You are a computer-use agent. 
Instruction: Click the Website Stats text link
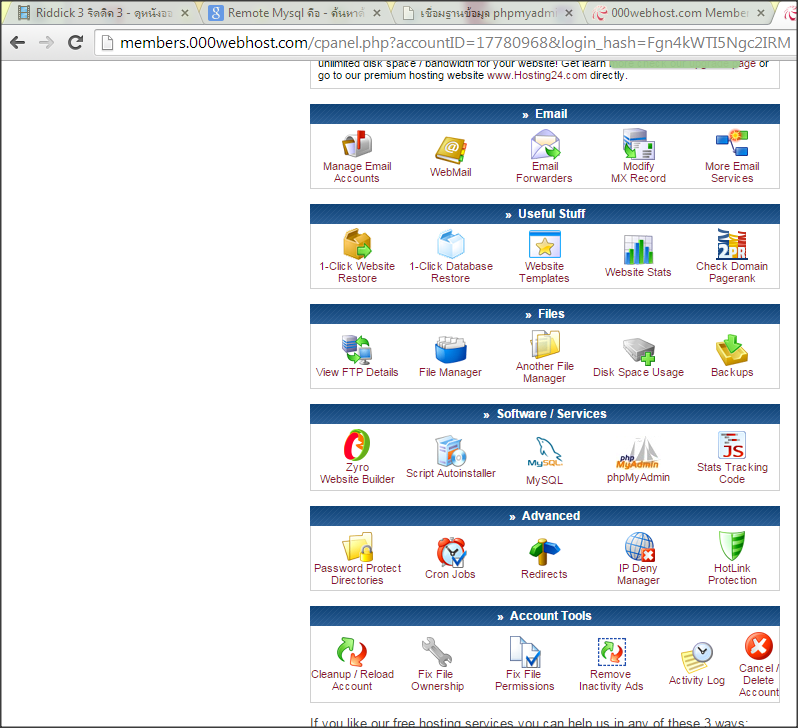coord(638,272)
